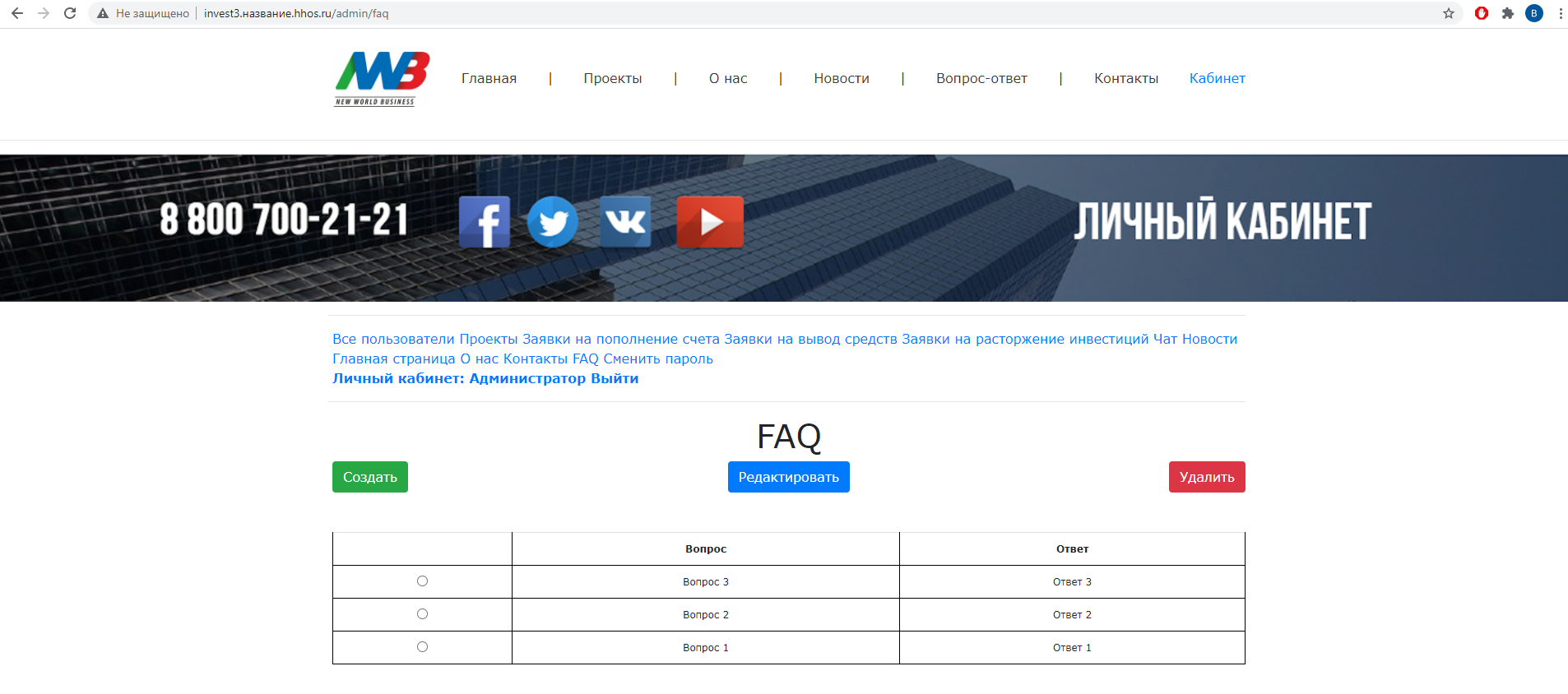Click the Ответ 2 table cell
This screenshot has height=694, width=1568.
pos(1072,614)
